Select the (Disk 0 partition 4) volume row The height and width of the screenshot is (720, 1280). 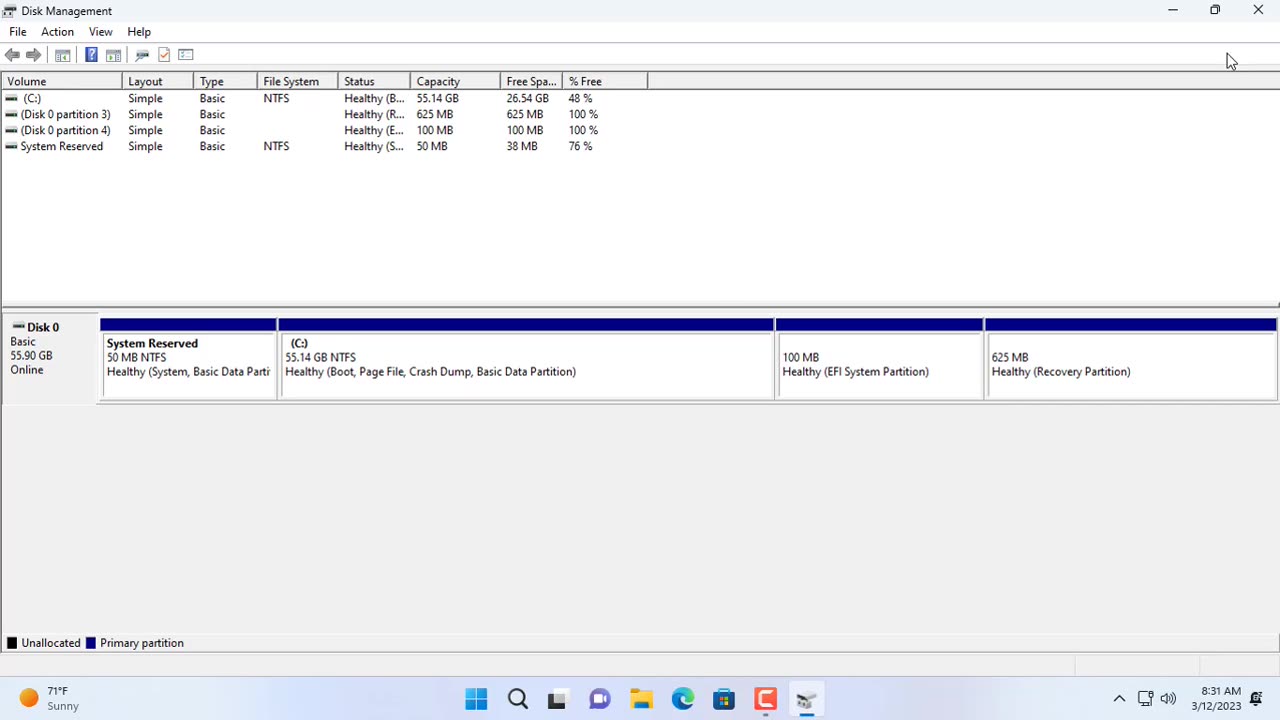pos(325,130)
